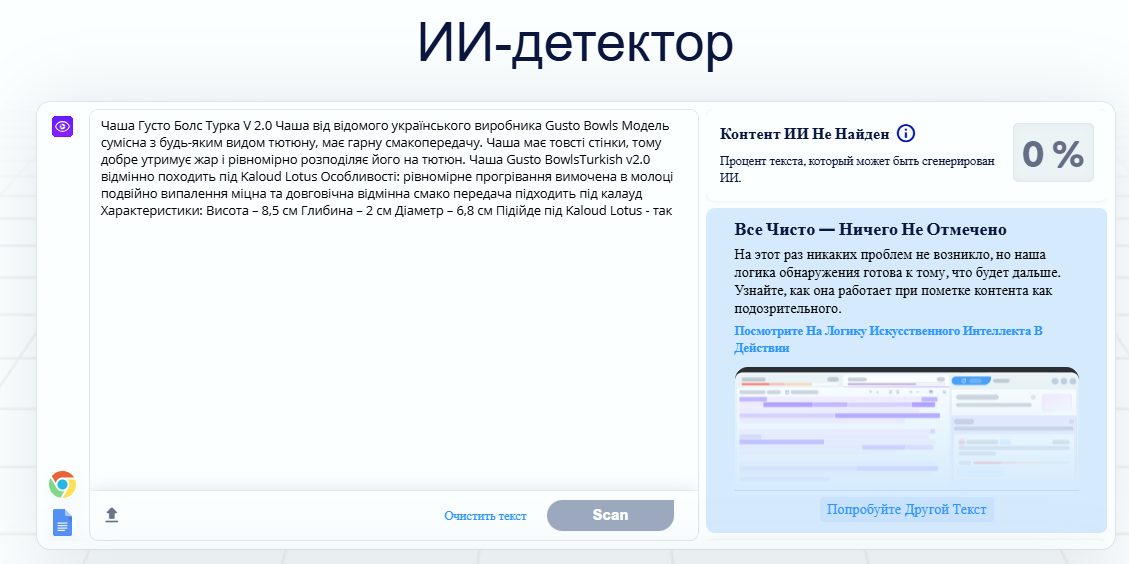The height and width of the screenshot is (564, 1129).
Task: Open the Google Docs add-on icon
Action: tap(63, 522)
